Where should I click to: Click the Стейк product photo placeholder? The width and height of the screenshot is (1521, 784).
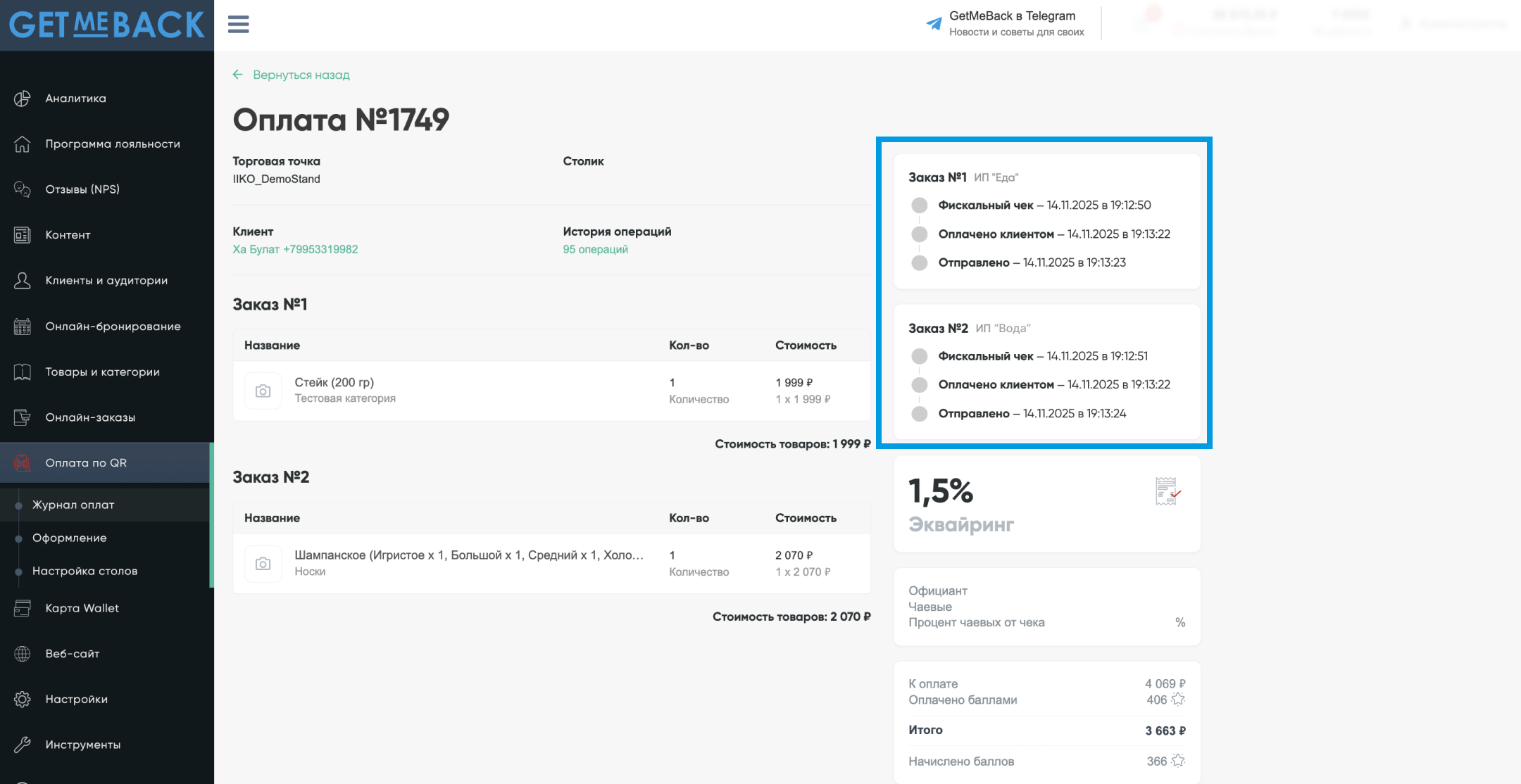pos(263,391)
